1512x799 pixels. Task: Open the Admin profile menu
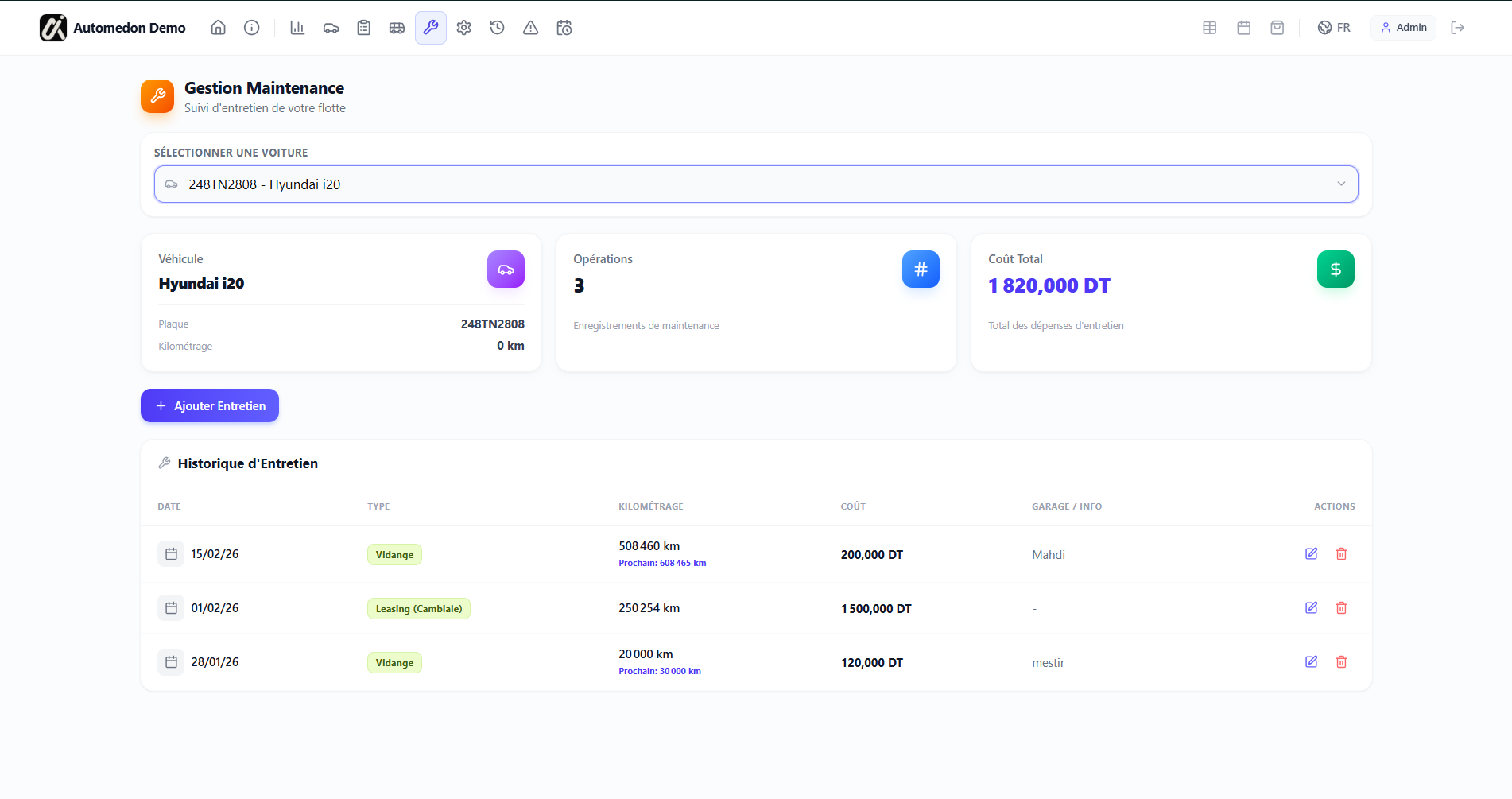(1403, 27)
